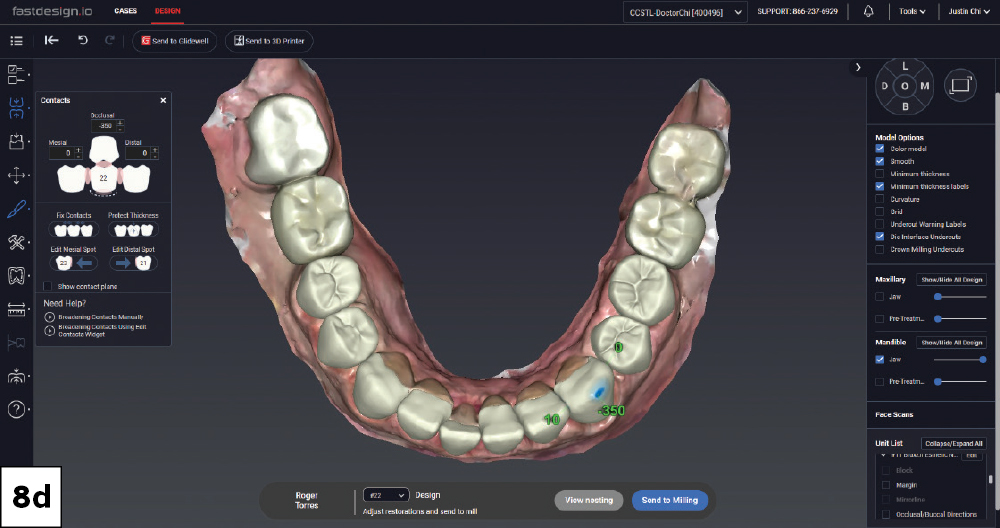Toggle Show contact plane checkbox
The width and height of the screenshot is (1000, 528).
pos(48,286)
